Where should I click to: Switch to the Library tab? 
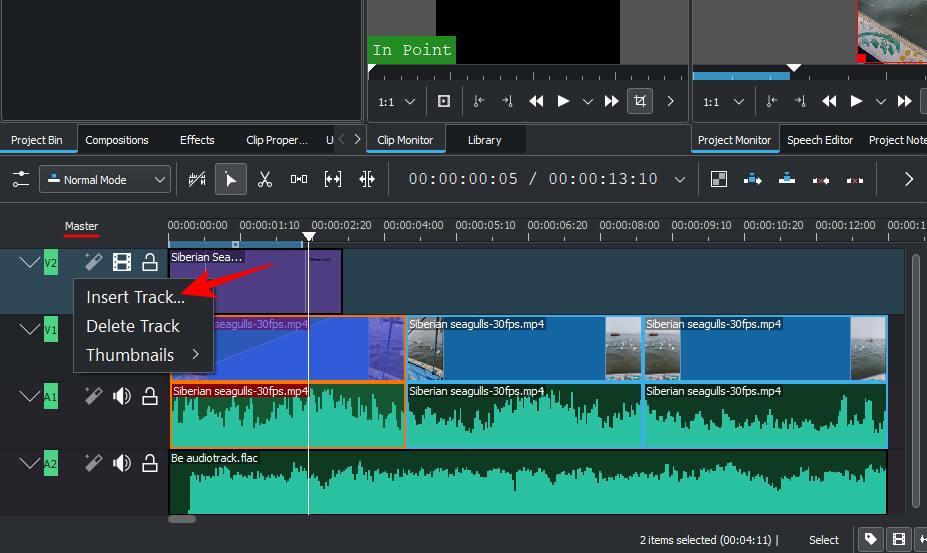tap(484, 140)
